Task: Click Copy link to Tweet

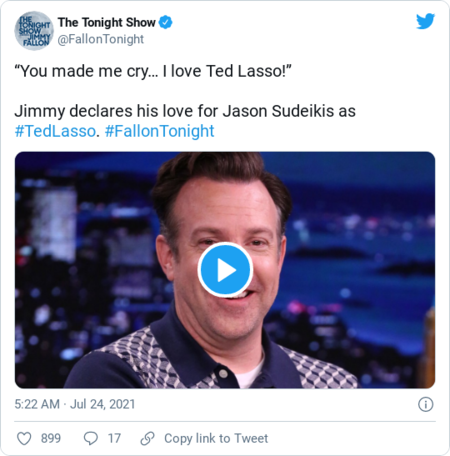Action: 216,438
